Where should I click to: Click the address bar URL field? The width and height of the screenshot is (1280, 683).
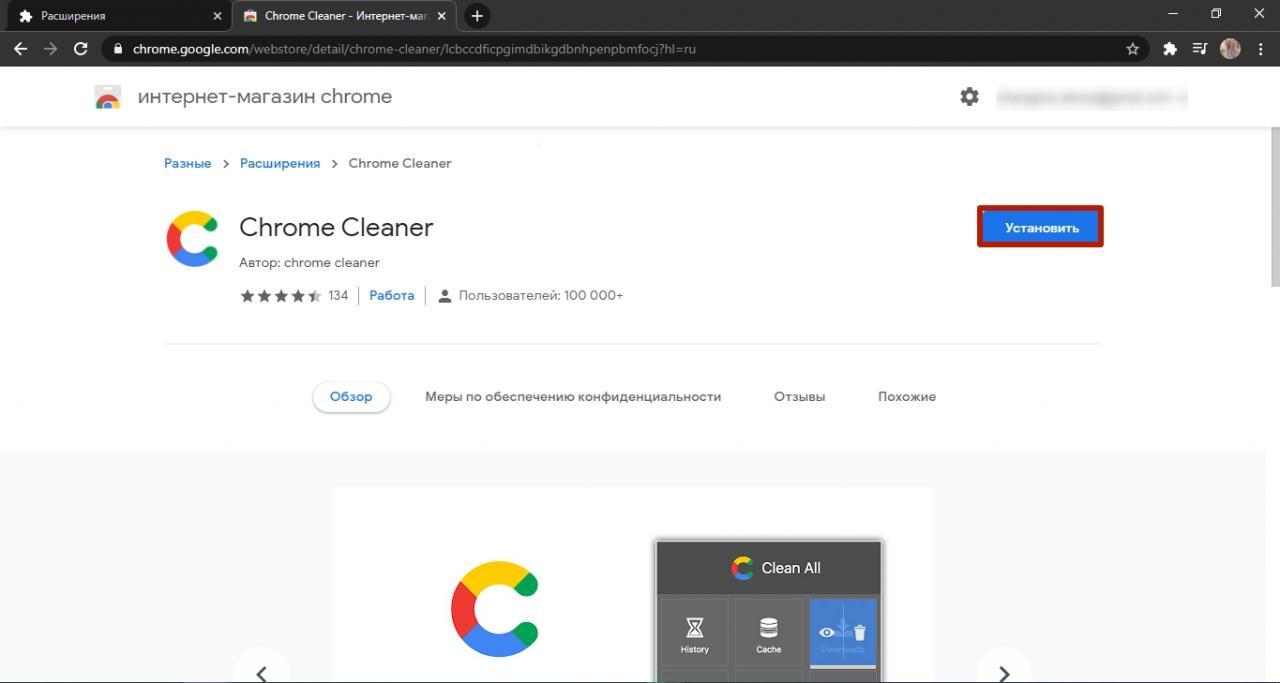pyautogui.click(x=625, y=48)
